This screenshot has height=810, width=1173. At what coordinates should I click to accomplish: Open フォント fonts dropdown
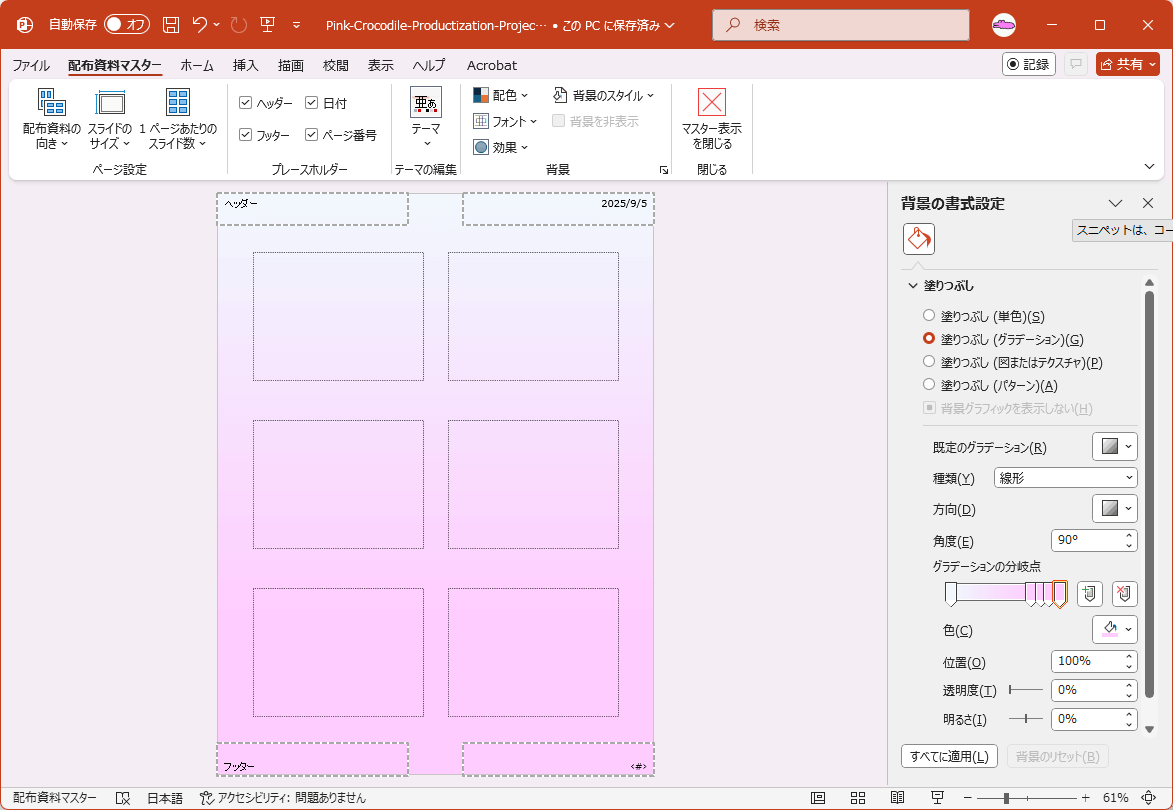(x=505, y=121)
